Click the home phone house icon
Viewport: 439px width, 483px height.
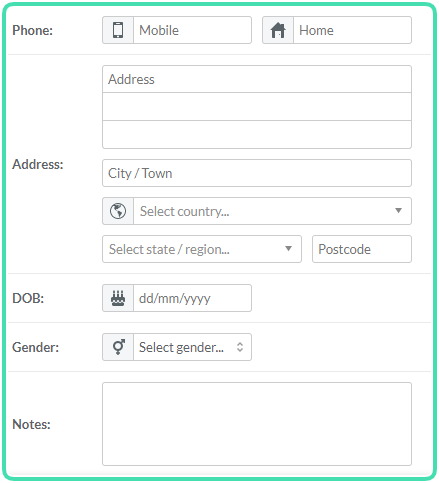278,30
